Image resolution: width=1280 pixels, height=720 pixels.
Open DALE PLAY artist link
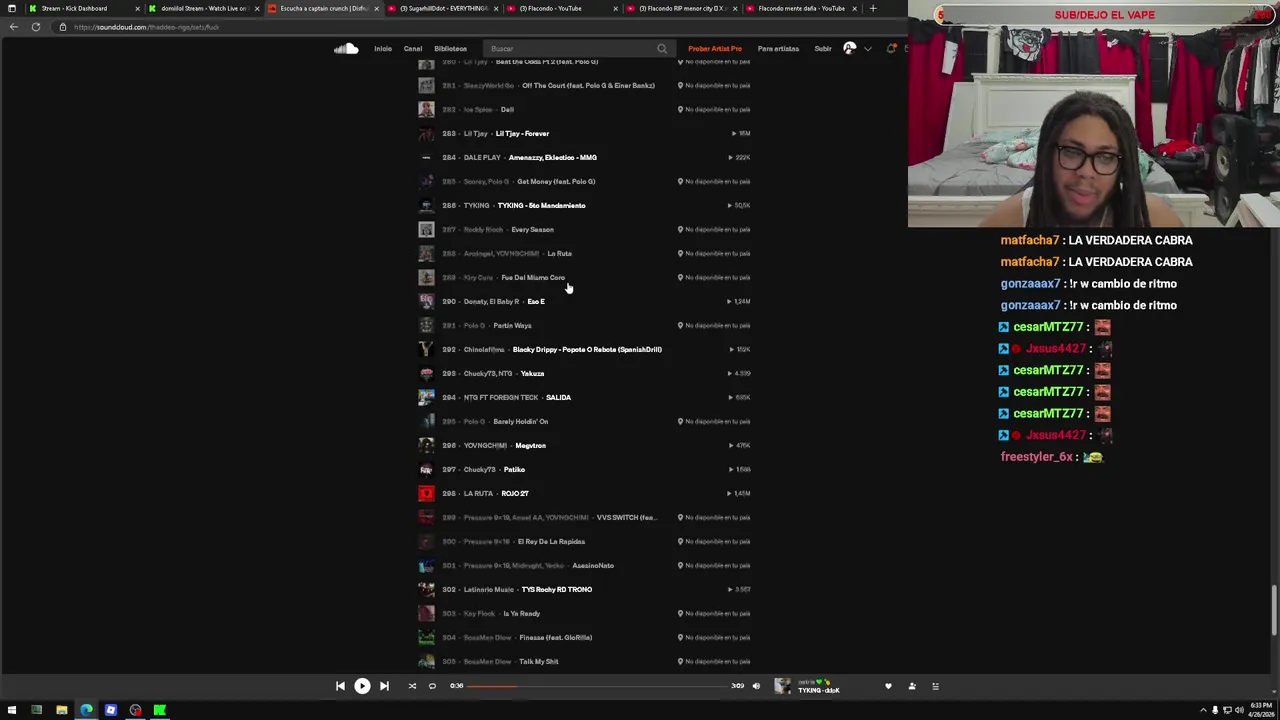click(482, 157)
